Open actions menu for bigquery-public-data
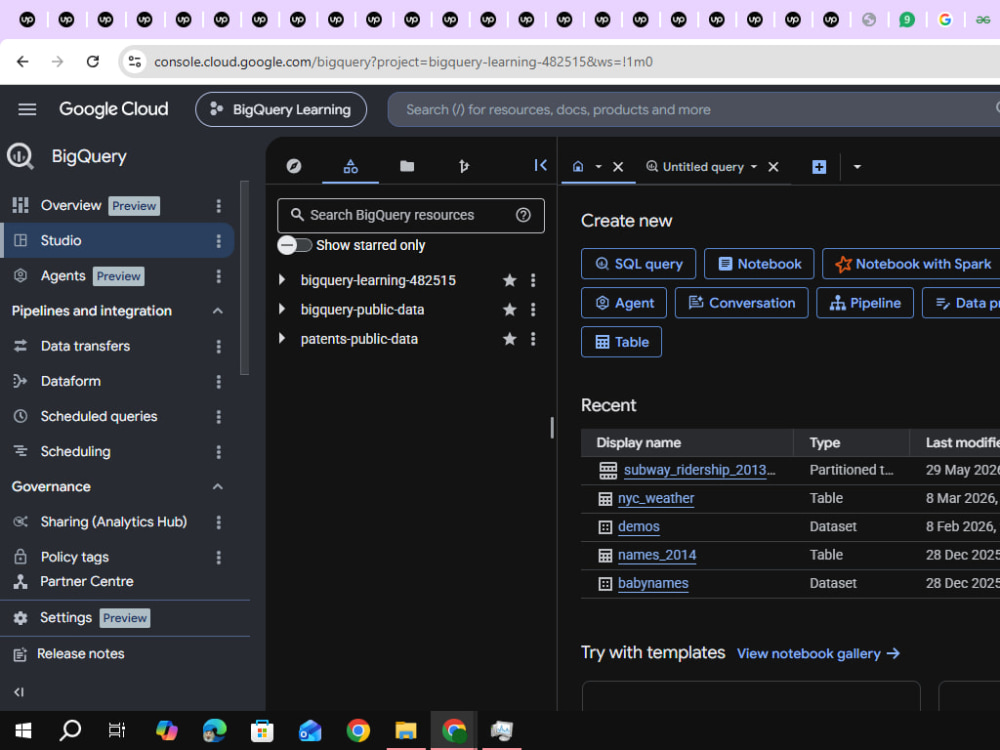 (533, 309)
